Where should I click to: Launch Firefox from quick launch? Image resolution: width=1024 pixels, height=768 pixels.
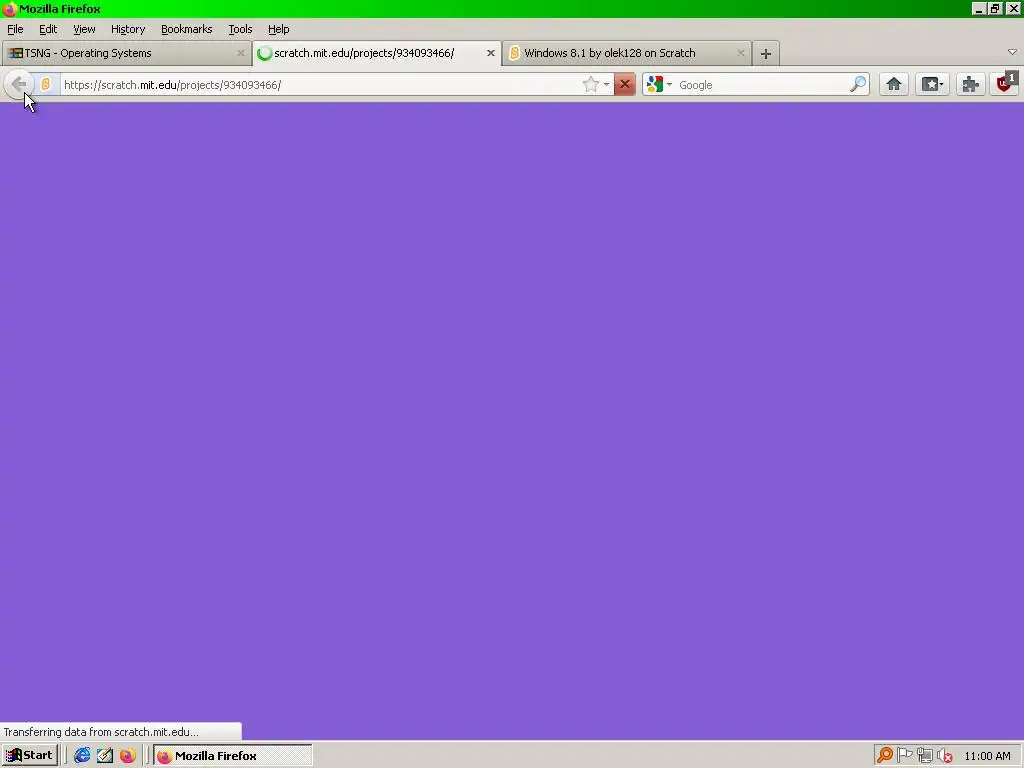[128, 756]
